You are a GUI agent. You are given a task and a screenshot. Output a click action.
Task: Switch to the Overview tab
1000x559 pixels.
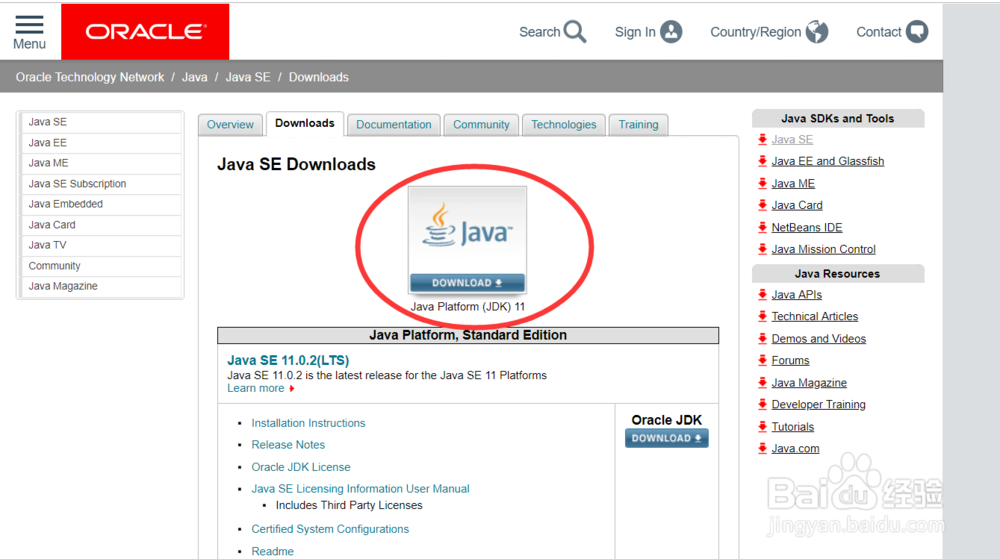coord(230,124)
